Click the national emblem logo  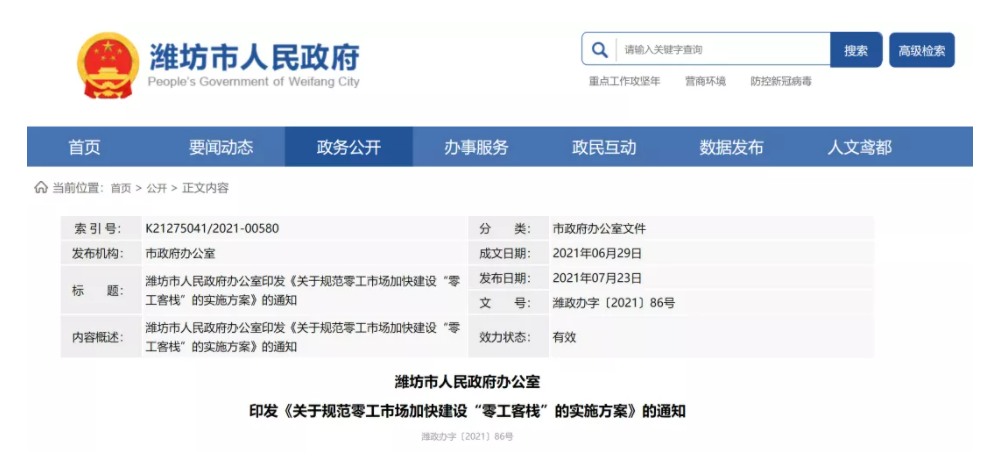click(108, 65)
